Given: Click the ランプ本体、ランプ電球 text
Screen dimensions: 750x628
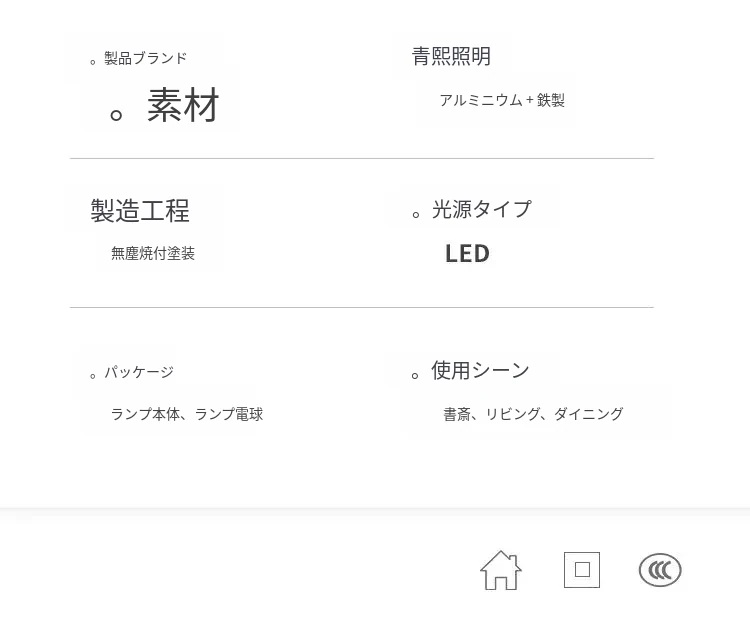Looking at the screenshot, I should 187,414.
